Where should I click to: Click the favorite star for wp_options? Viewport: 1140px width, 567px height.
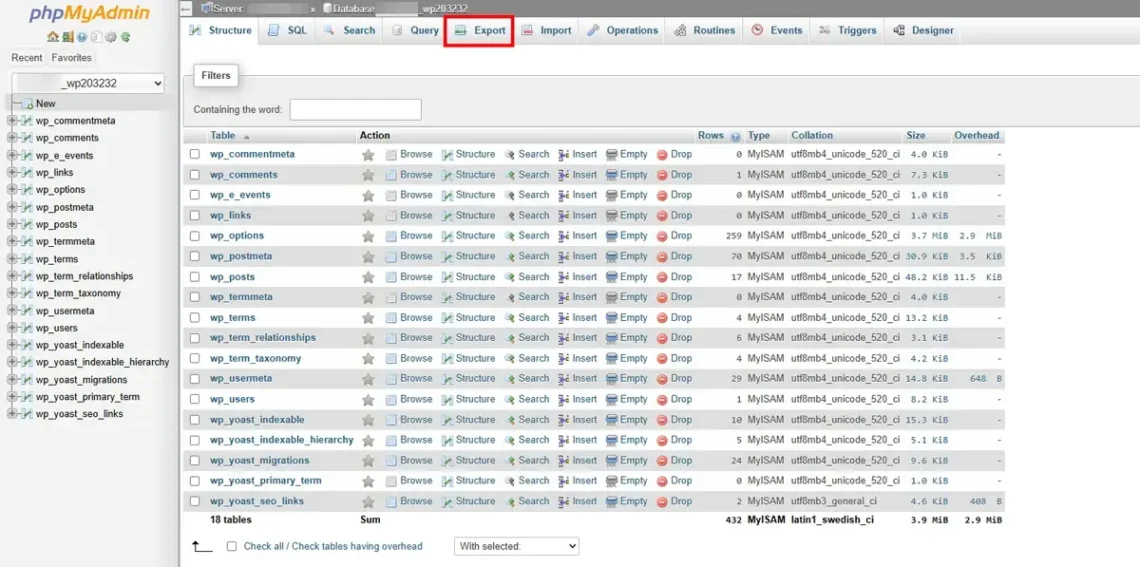(369, 236)
